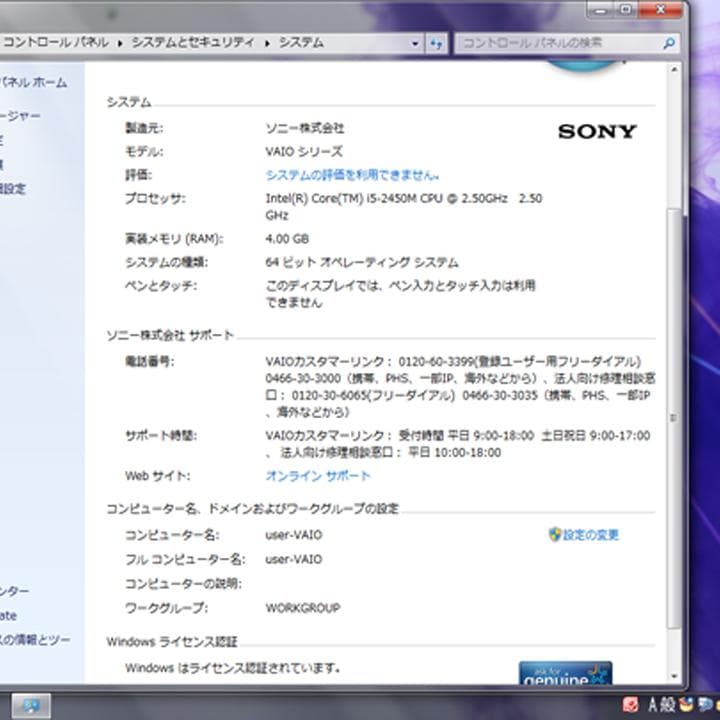
Task: Click the processor value Intel(R) Core(TM) i5-2450M
Action: [x=404, y=207]
